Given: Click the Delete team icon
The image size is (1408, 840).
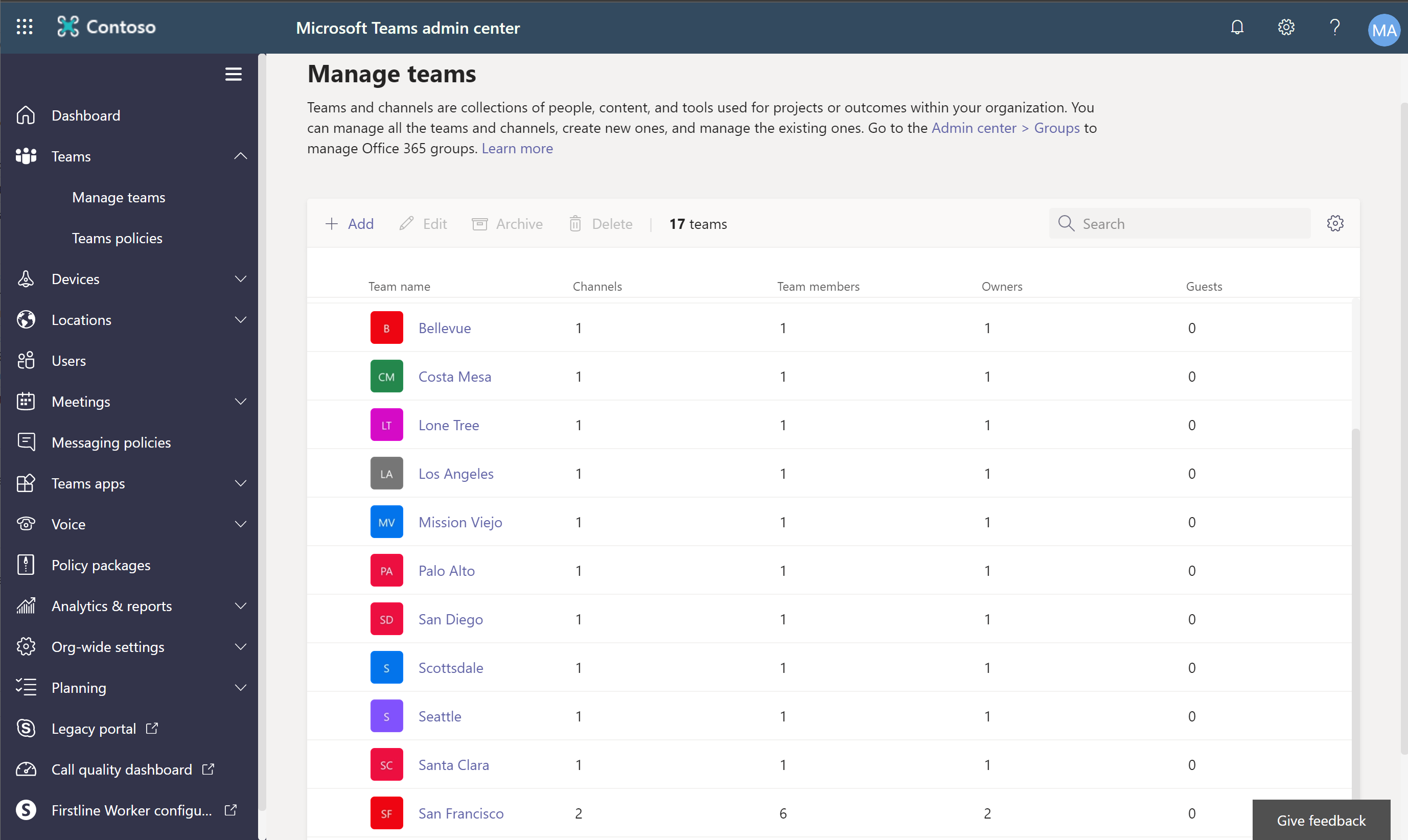Looking at the screenshot, I should click(x=575, y=222).
